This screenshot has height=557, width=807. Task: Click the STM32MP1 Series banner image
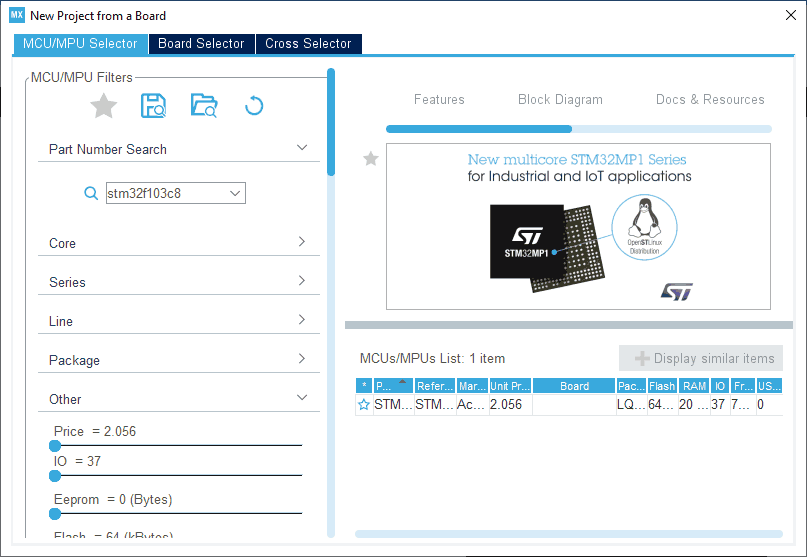(578, 227)
